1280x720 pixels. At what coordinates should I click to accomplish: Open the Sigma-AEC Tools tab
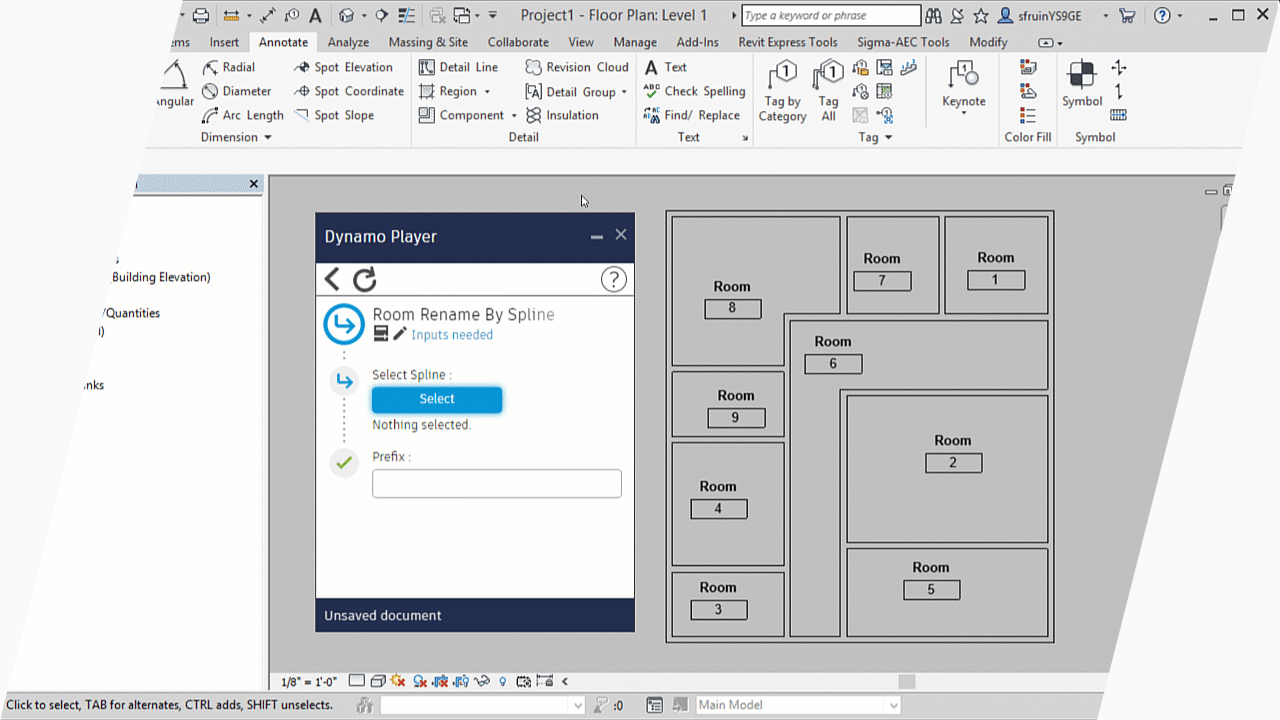[x=903, y=42]
